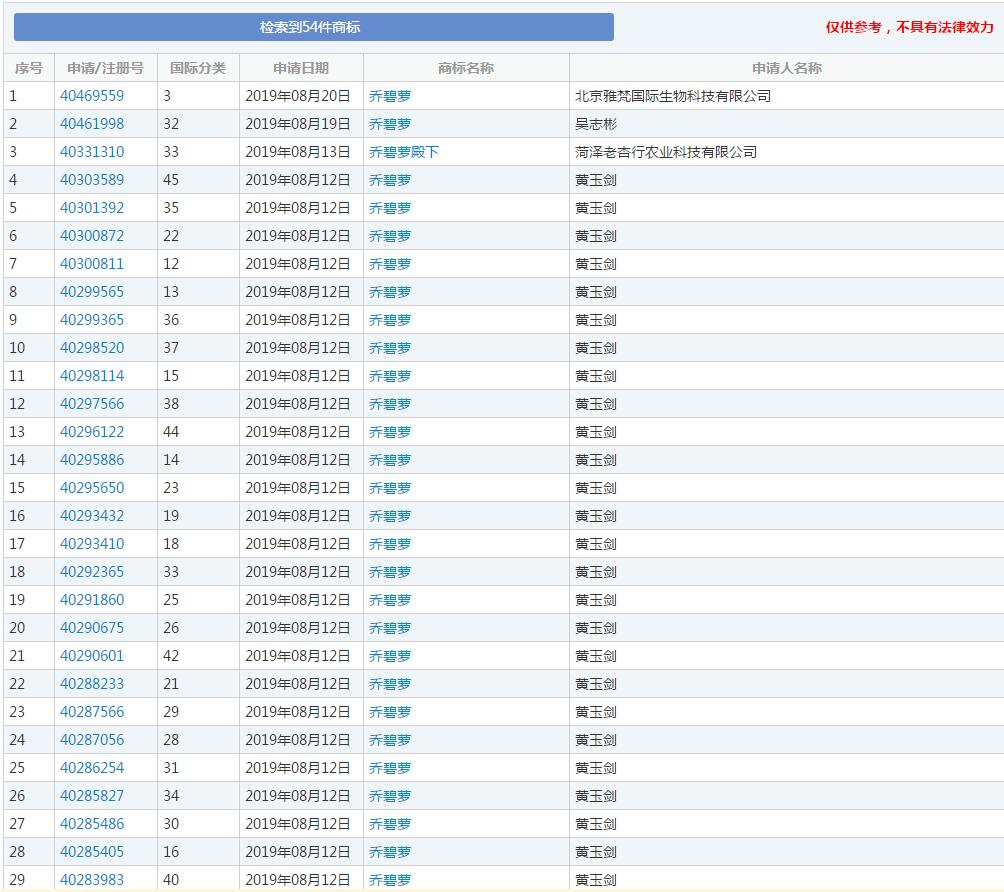Open application number 40303589
1004x892 pixels.
point(92,180)
